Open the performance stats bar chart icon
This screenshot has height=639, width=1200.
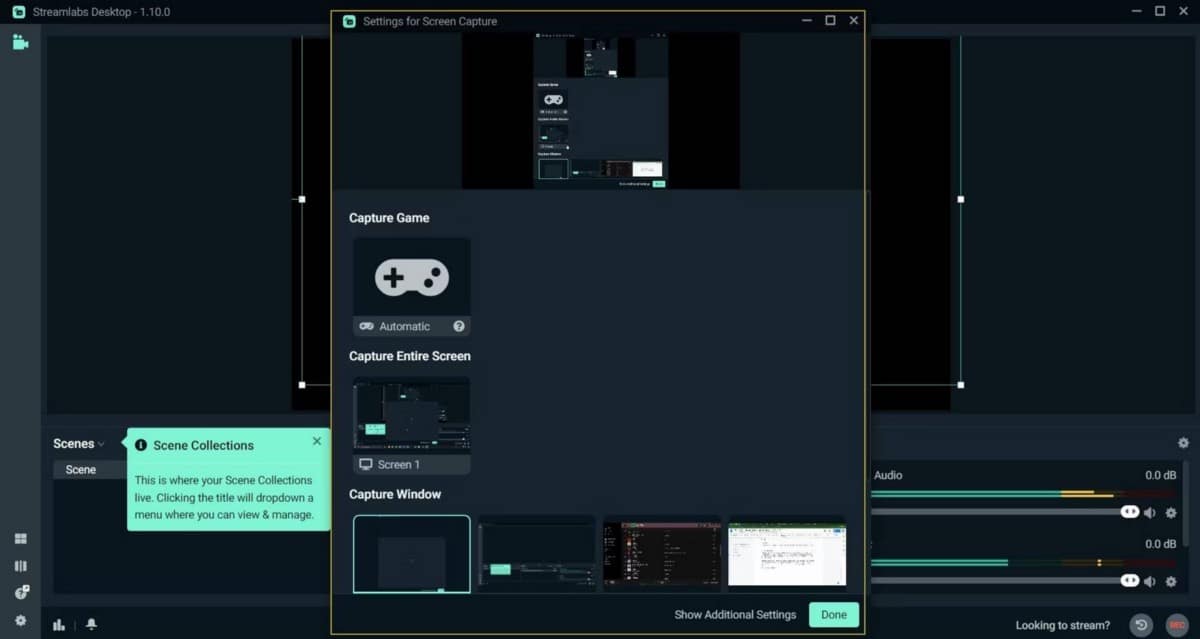(59, 625)
